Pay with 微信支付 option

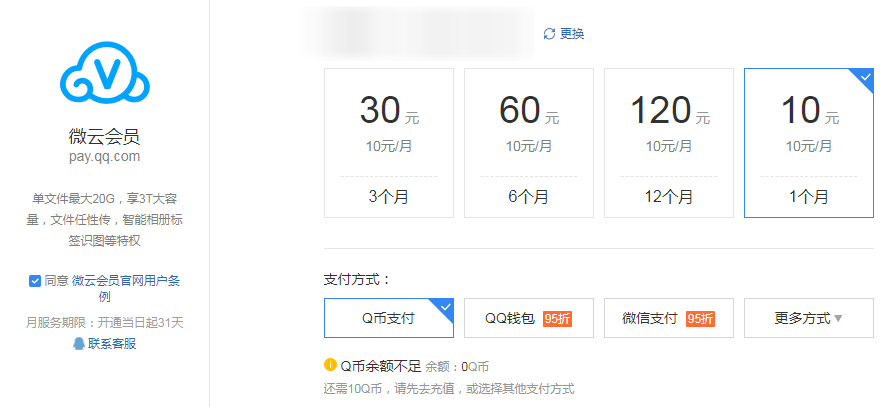[x=650, y=318]
